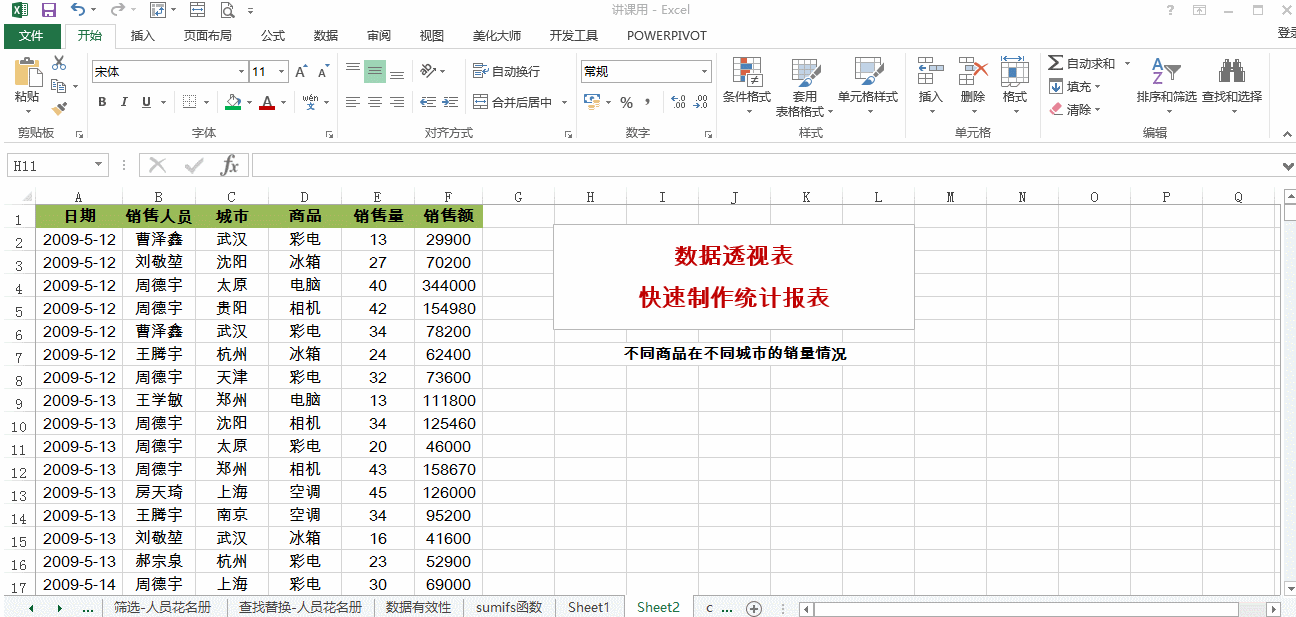Viewport: 1296px width, 617px height.
Task: Open the sumifs函数 worksheet tab
Action: 509,608
